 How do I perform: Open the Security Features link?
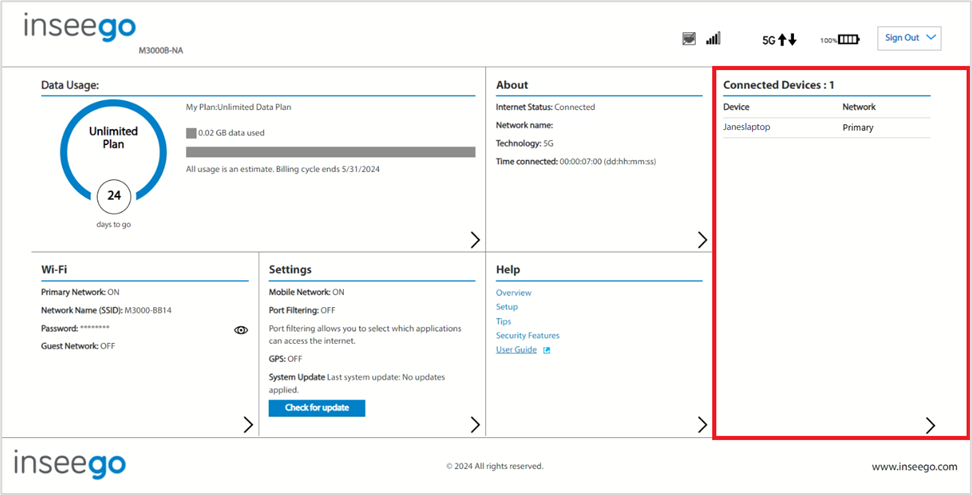(528, 336)
